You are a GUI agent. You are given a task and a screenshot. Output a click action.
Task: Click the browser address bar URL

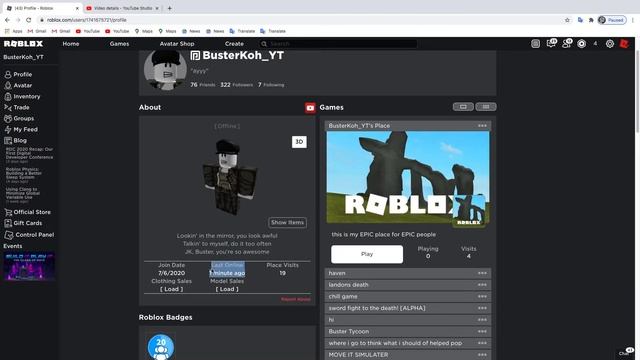[x=87, y=20]
